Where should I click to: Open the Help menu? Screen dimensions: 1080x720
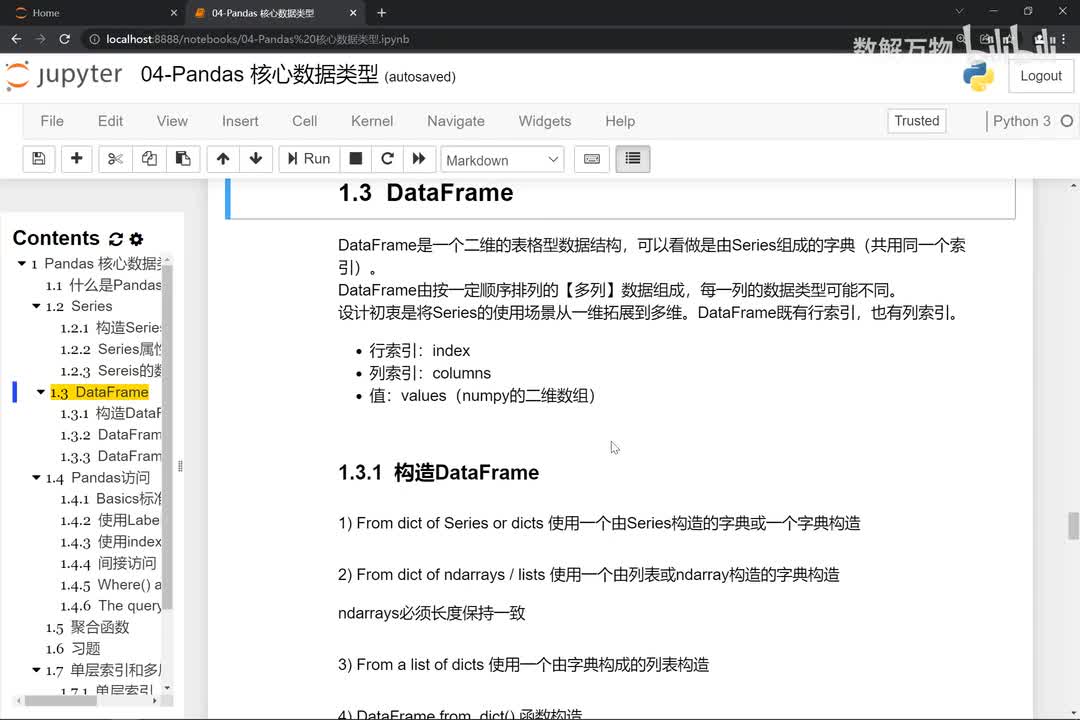tap(620, 121)
